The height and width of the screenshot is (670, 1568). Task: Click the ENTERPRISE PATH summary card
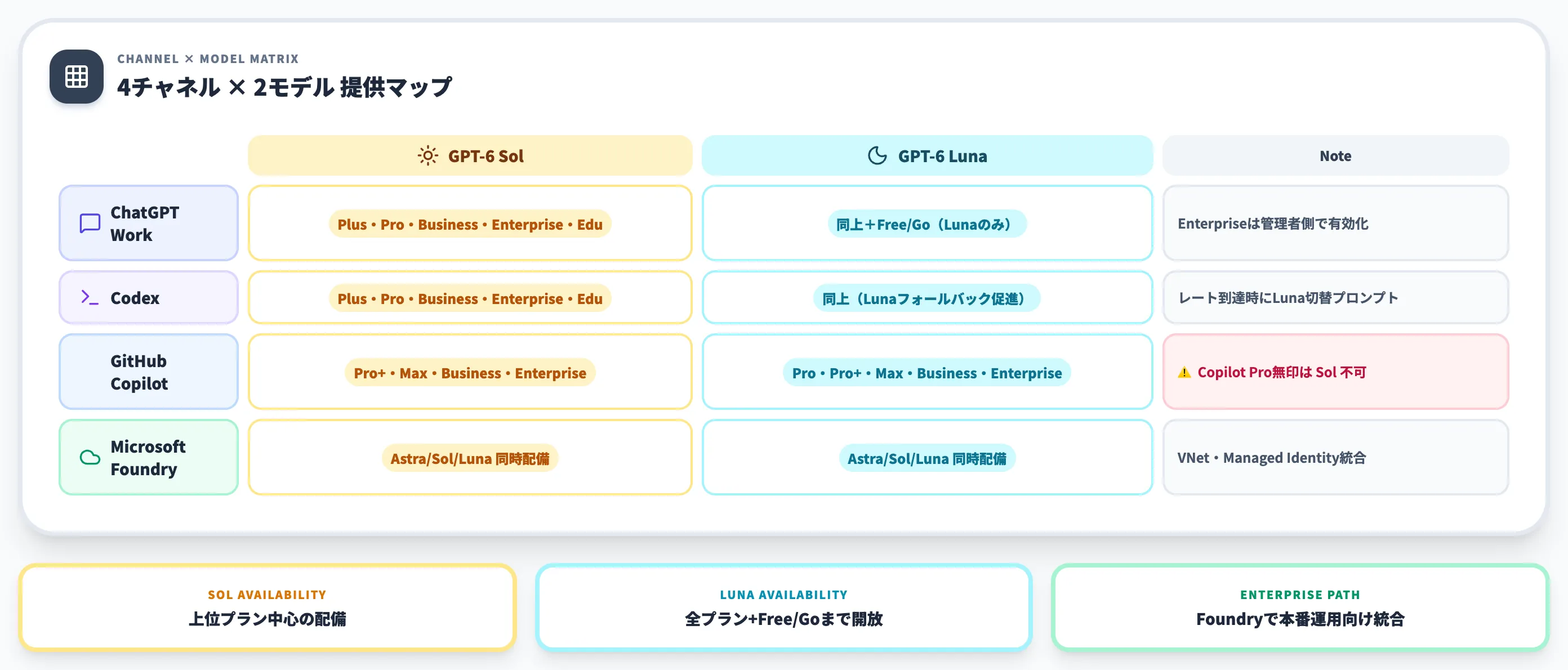pos(1300,608)
